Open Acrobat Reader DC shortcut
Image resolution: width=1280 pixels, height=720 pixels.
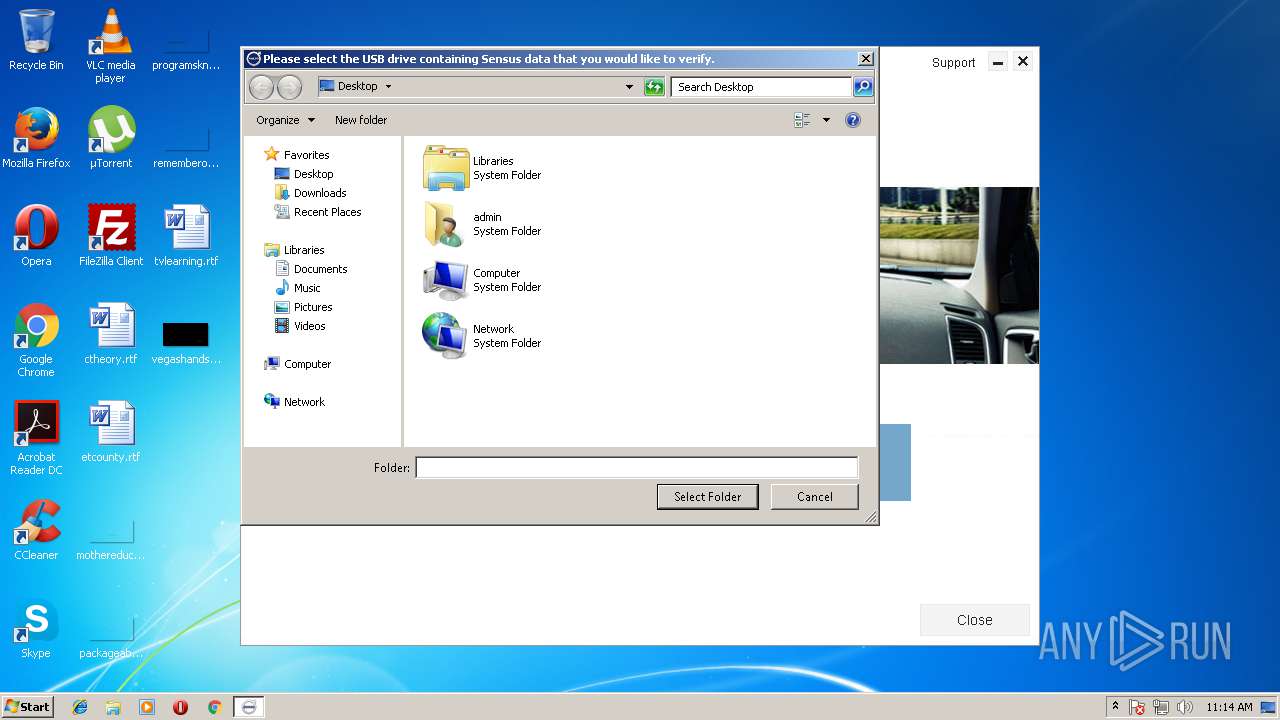(x=36, y=438)
